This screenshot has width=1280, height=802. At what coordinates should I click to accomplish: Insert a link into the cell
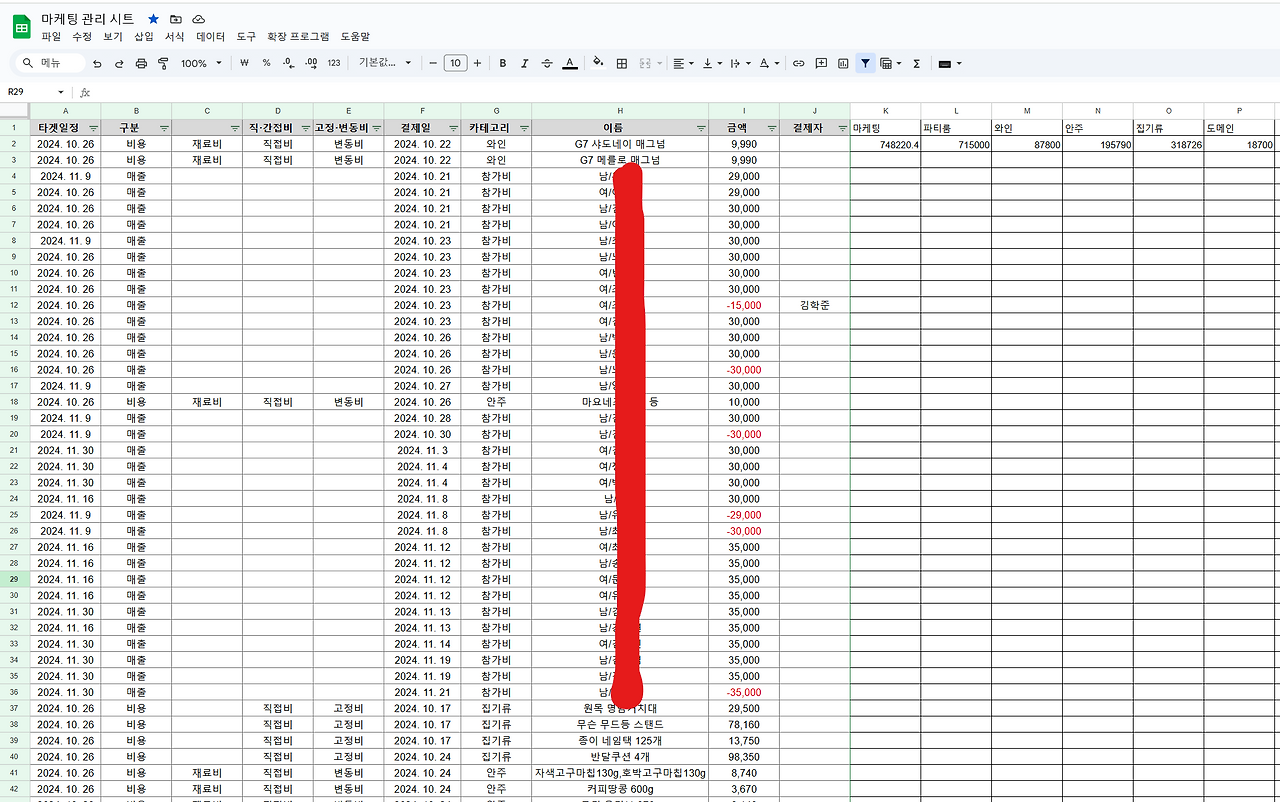(798, 63)
